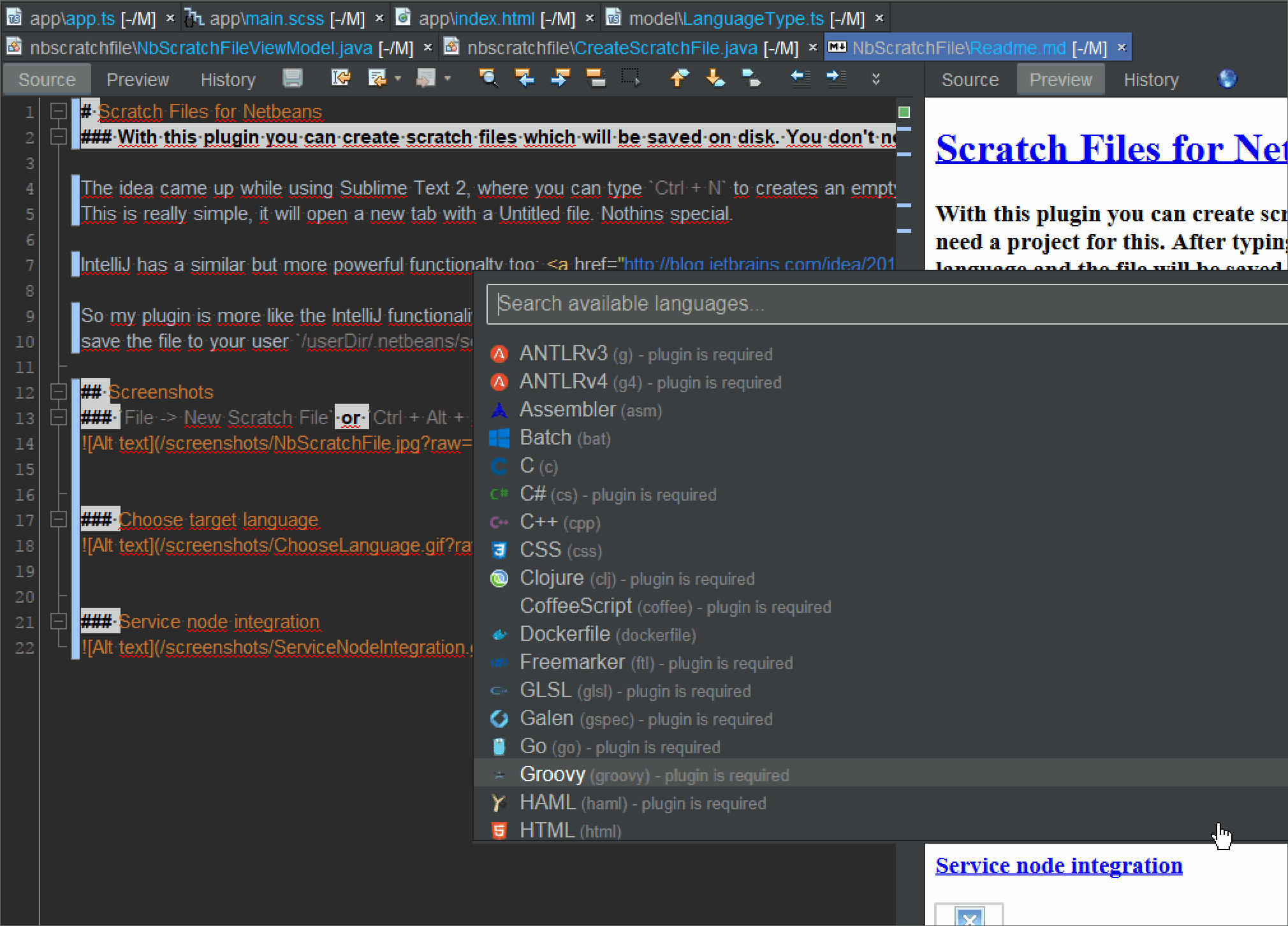The width and height of the screenshot is (1288, 926).
Task: Click the Next Bookmark down-arrow icon
Action: [x=715, y=78]
